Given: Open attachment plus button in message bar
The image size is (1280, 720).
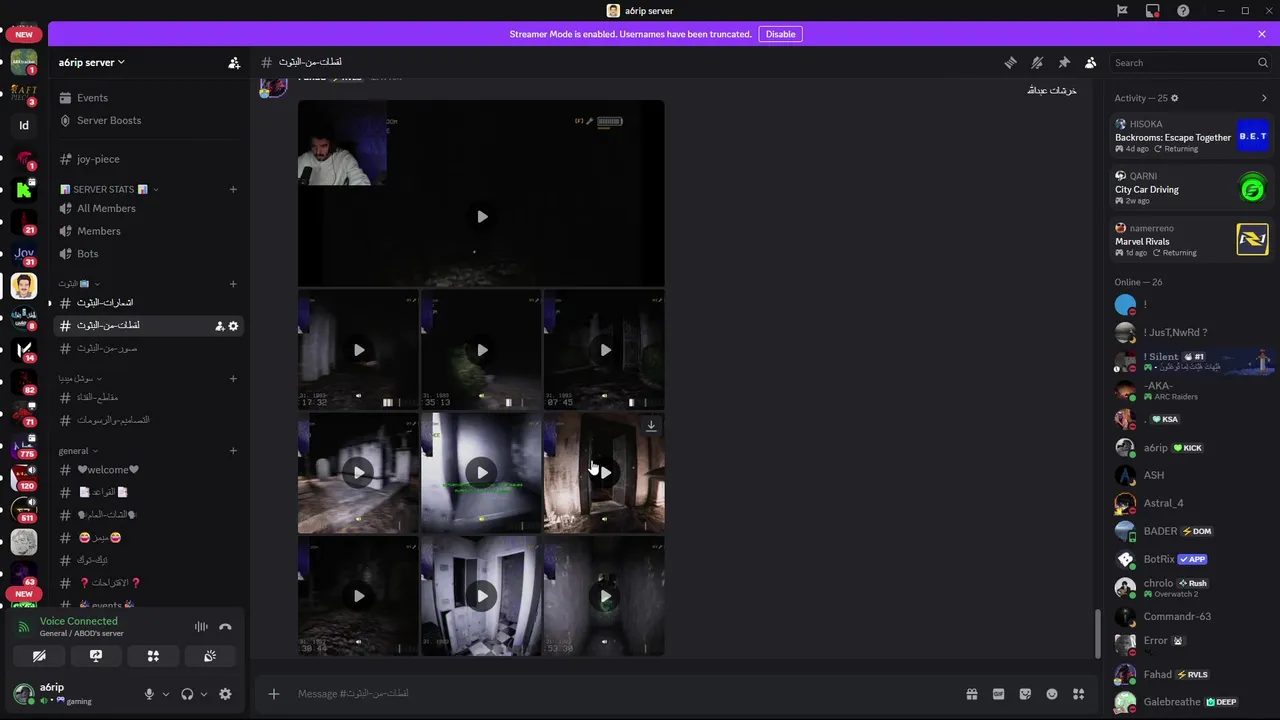Looking at the screenshot, I should point(273,694).
